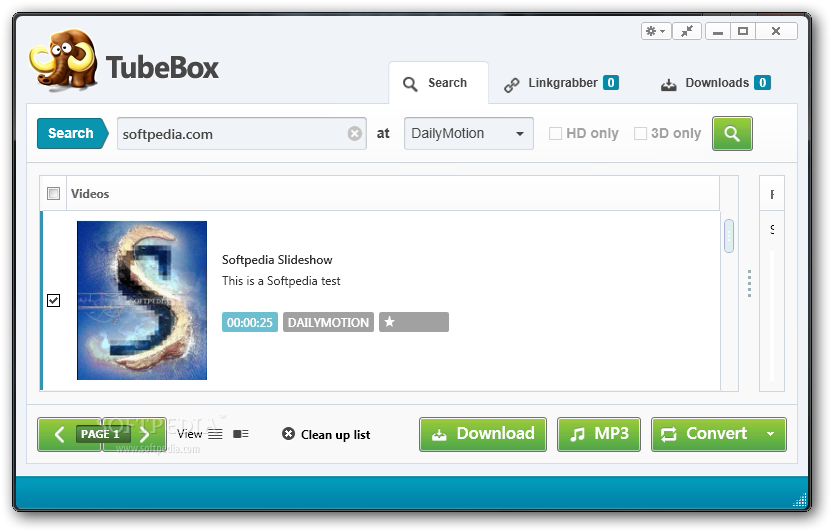Switch to list view icon
The image size is (832, 532).
point(215,434)
